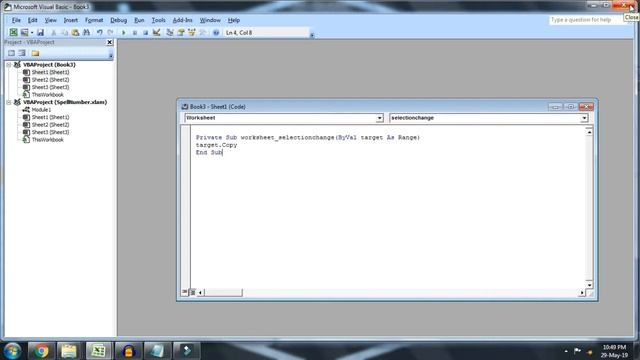Click the code window vertical scroll up arrow

tap(589, 132)
